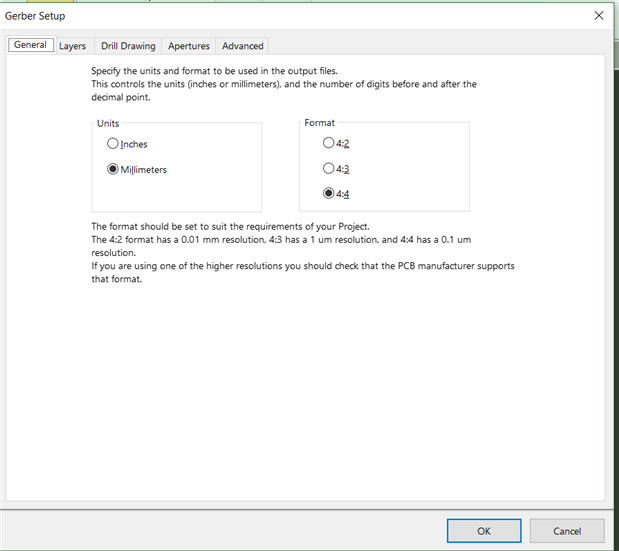Switch to the Layers tab
The image size is (619, 551).
[72, 46]
